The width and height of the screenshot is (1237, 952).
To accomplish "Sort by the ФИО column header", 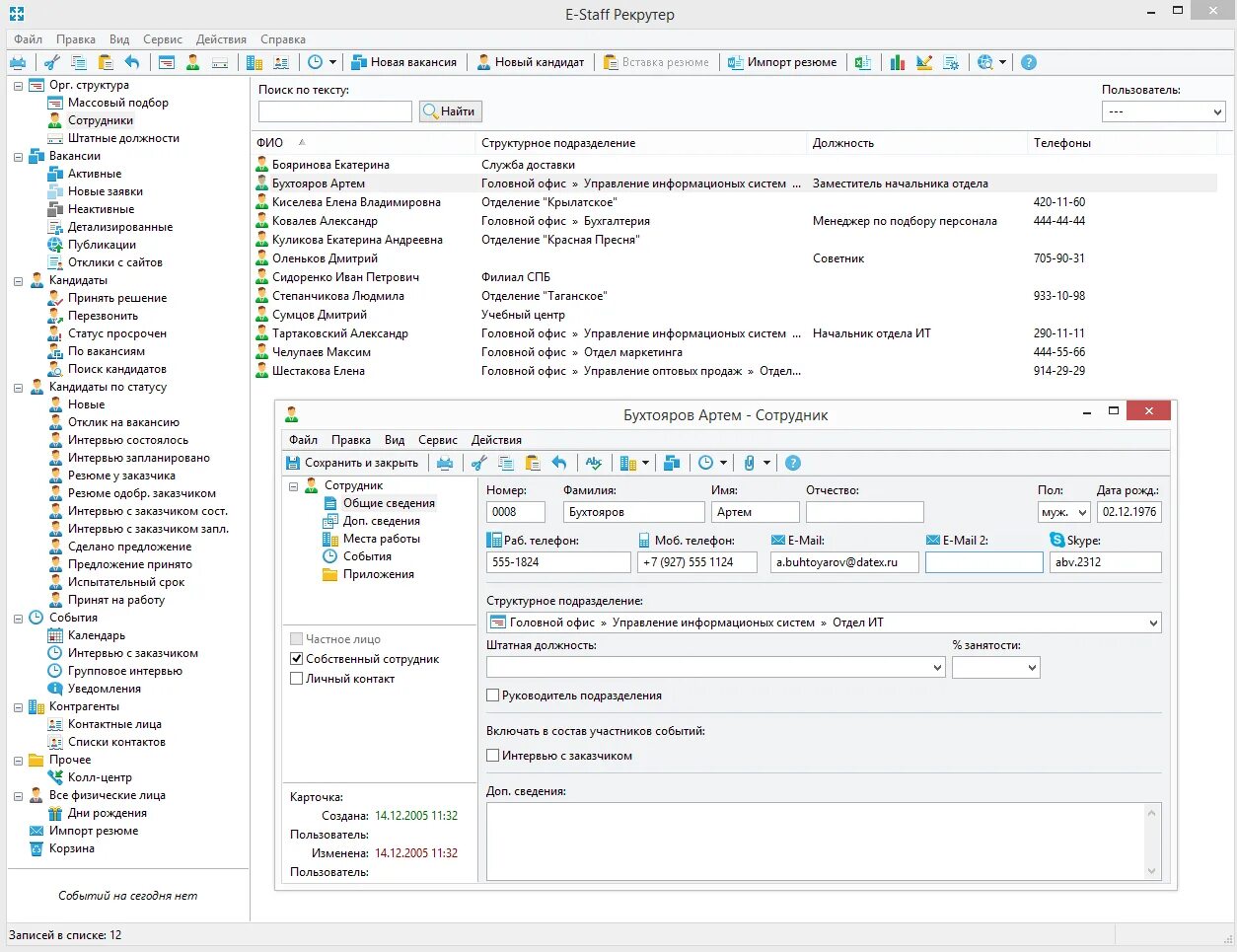I will pos(363,143).
